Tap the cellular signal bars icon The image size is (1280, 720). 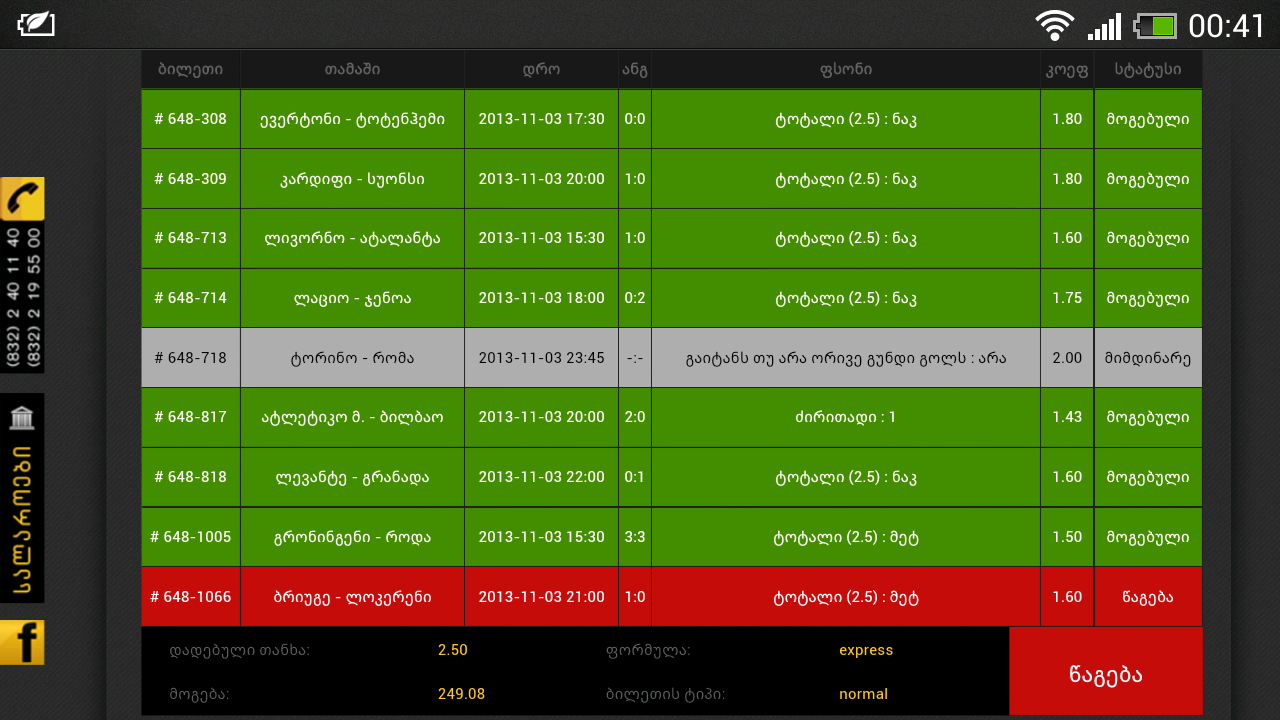pos(1104,26)
